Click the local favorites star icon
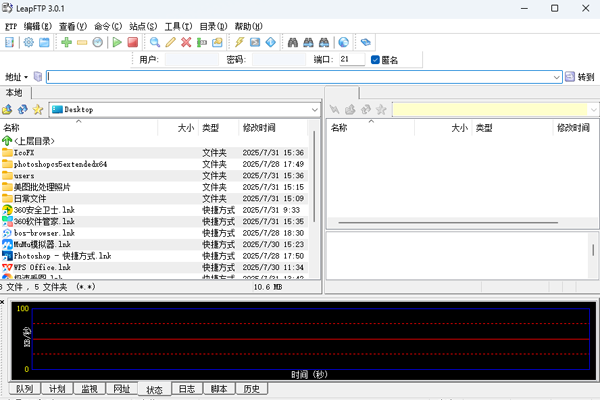Screen dimensions: 600x400 point(38,109)
